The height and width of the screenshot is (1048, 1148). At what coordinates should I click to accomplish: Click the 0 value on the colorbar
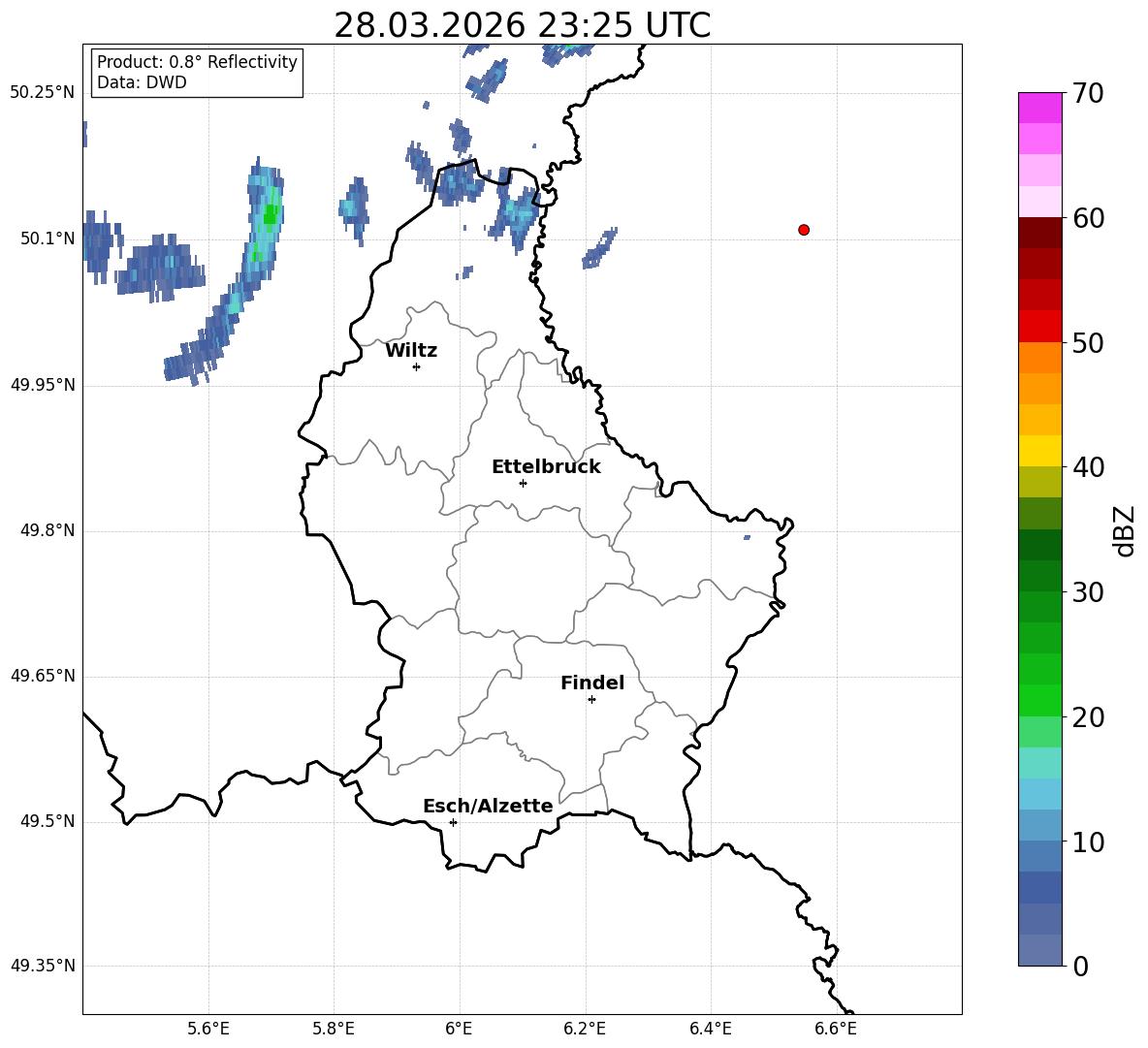pyautogui.click(x=1081, y=966)
